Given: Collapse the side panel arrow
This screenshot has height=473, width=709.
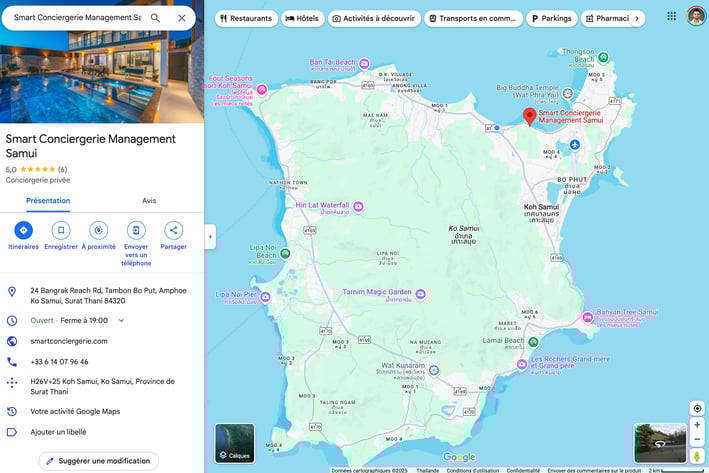Looking at the screenshot, I should 210,236.
